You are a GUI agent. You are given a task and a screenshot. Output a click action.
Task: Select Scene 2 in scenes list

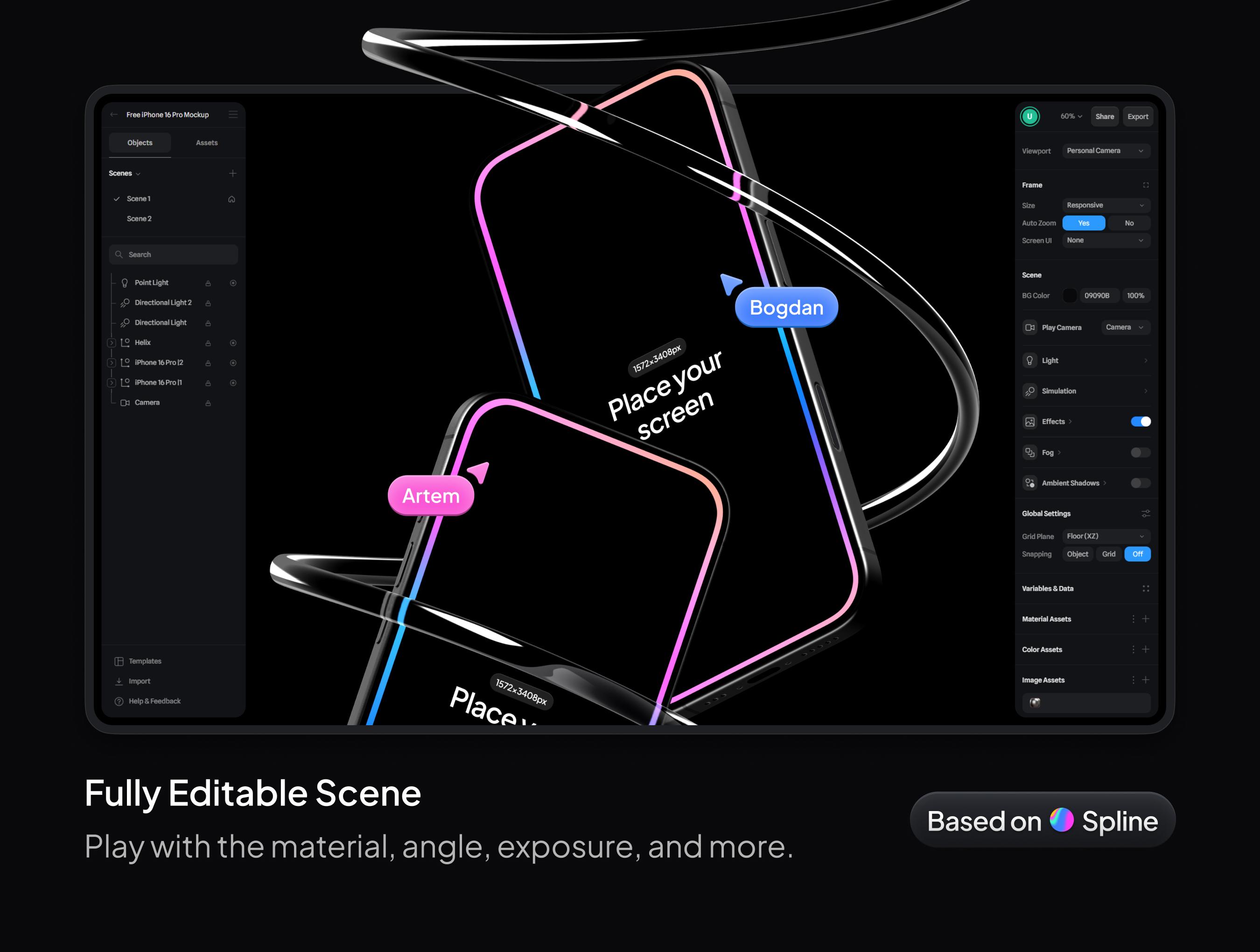click(139, 219)
